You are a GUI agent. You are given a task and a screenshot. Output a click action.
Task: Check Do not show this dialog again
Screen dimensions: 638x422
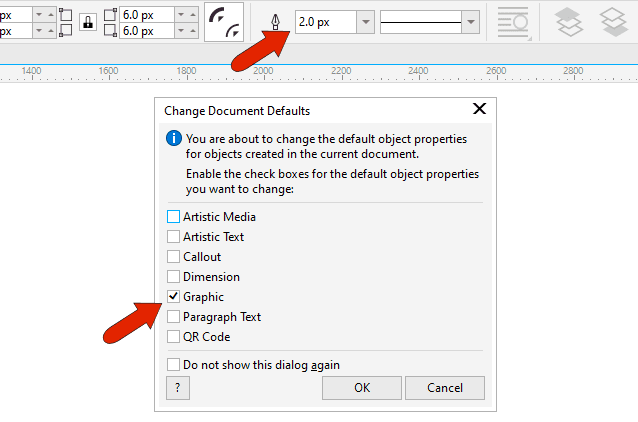[174, 365]
